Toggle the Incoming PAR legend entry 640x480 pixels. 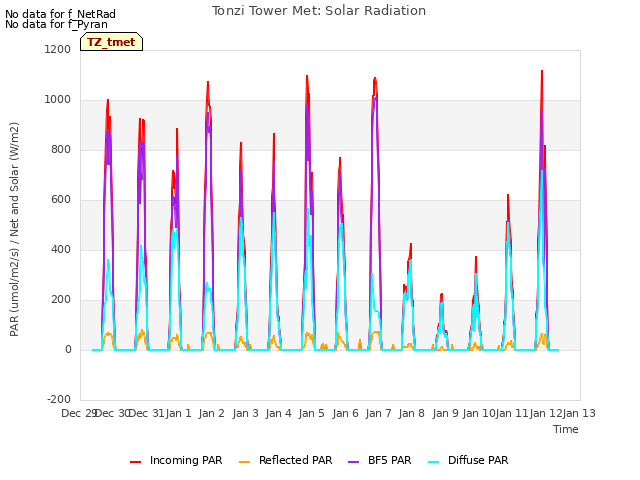click(x=176, y=460)
